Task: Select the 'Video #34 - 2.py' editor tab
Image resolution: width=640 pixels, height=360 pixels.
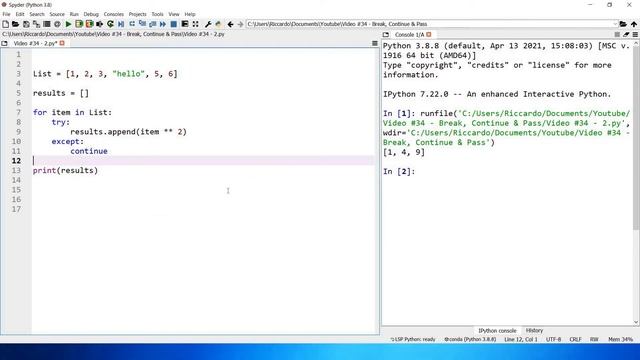Action: click(35, 43)
